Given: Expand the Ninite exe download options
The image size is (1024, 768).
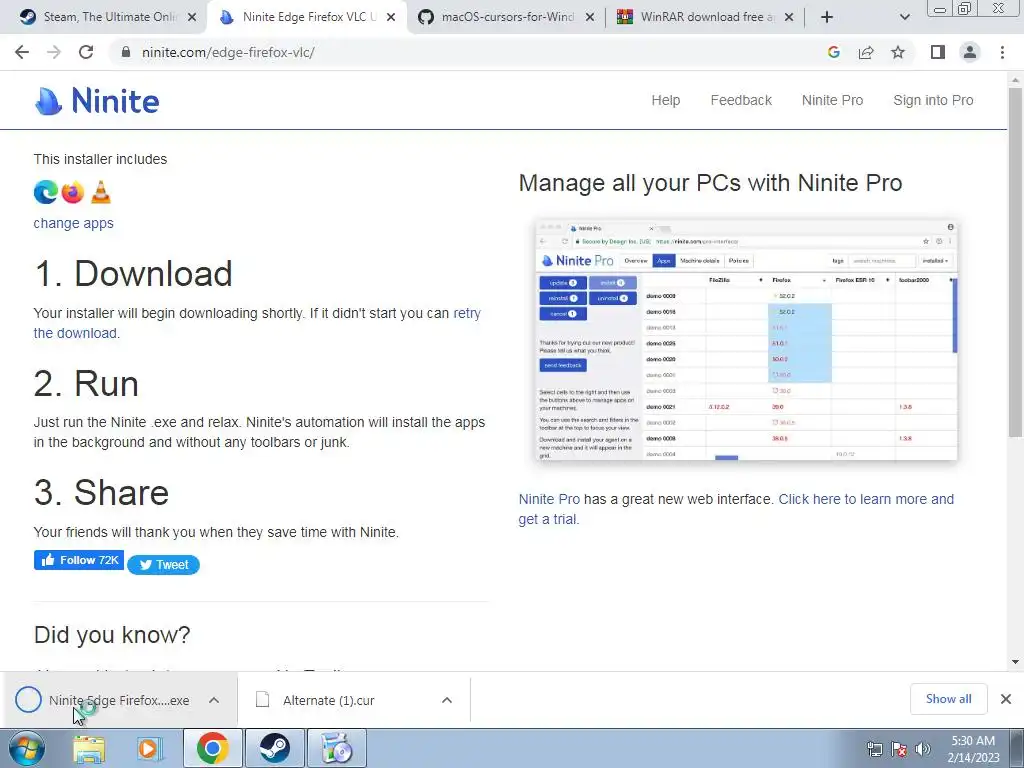Looking at the screenshot, I should coord(214,700).
